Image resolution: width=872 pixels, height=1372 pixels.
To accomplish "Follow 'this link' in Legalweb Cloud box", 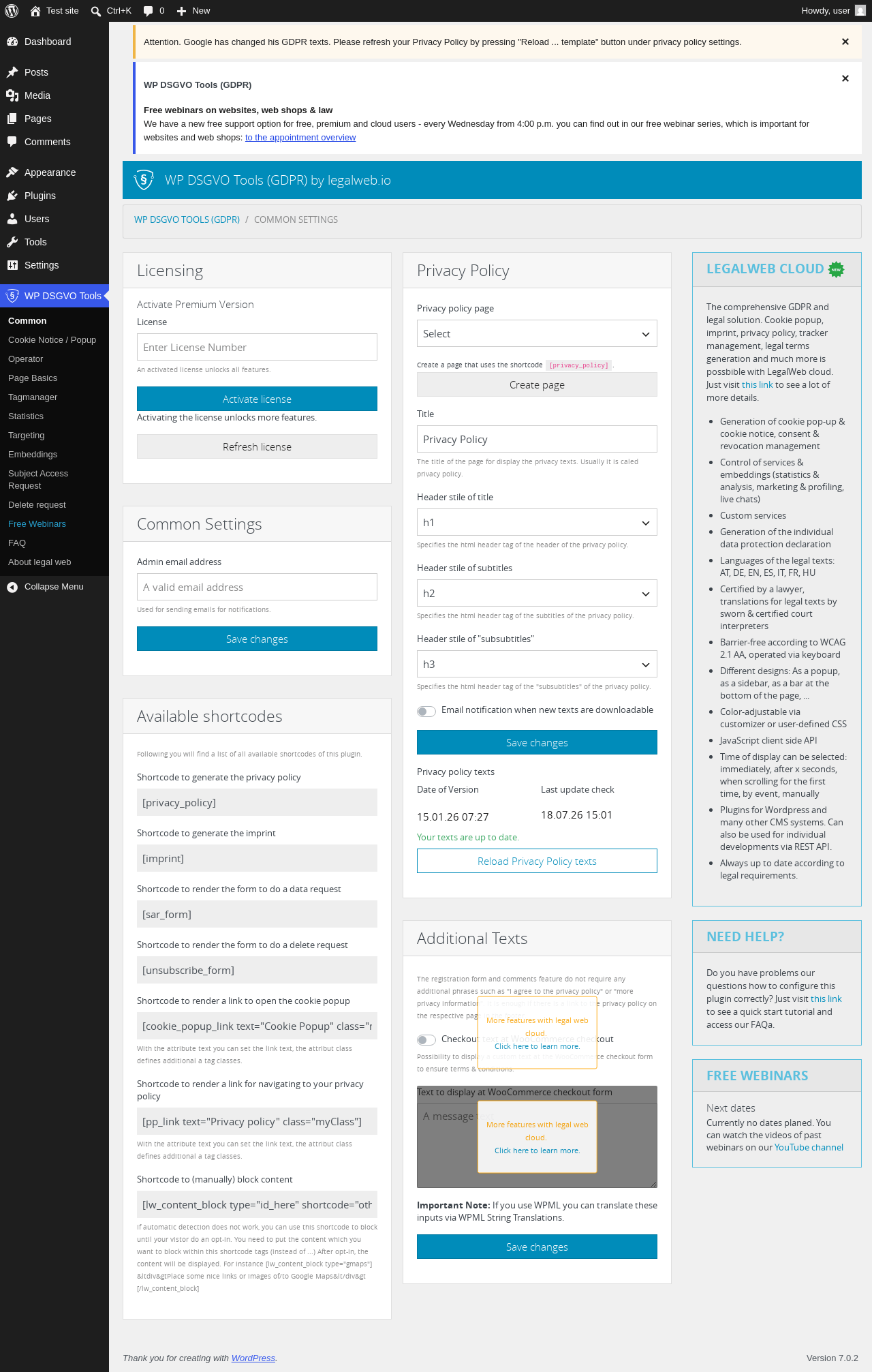I will click(x=757, y=384).
